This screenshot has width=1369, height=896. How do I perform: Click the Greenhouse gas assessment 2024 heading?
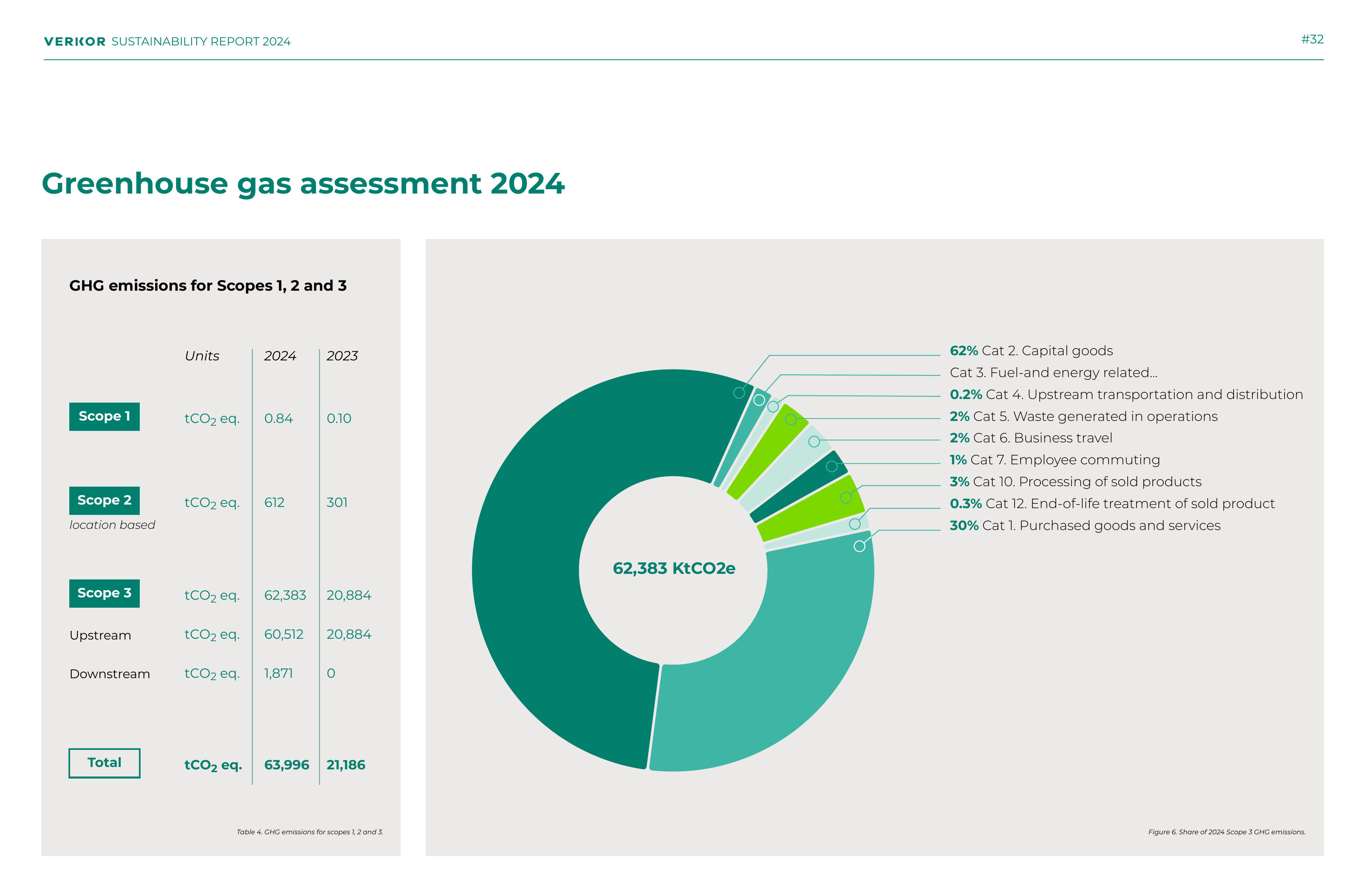(x=303, y=184)
